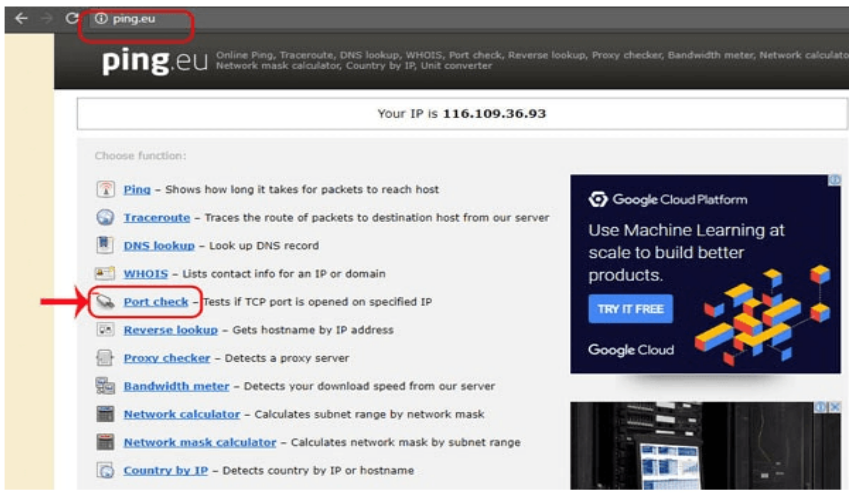849x496 pixels.
Task: Open the DNS lookup link
Action: tap(158, 246)
